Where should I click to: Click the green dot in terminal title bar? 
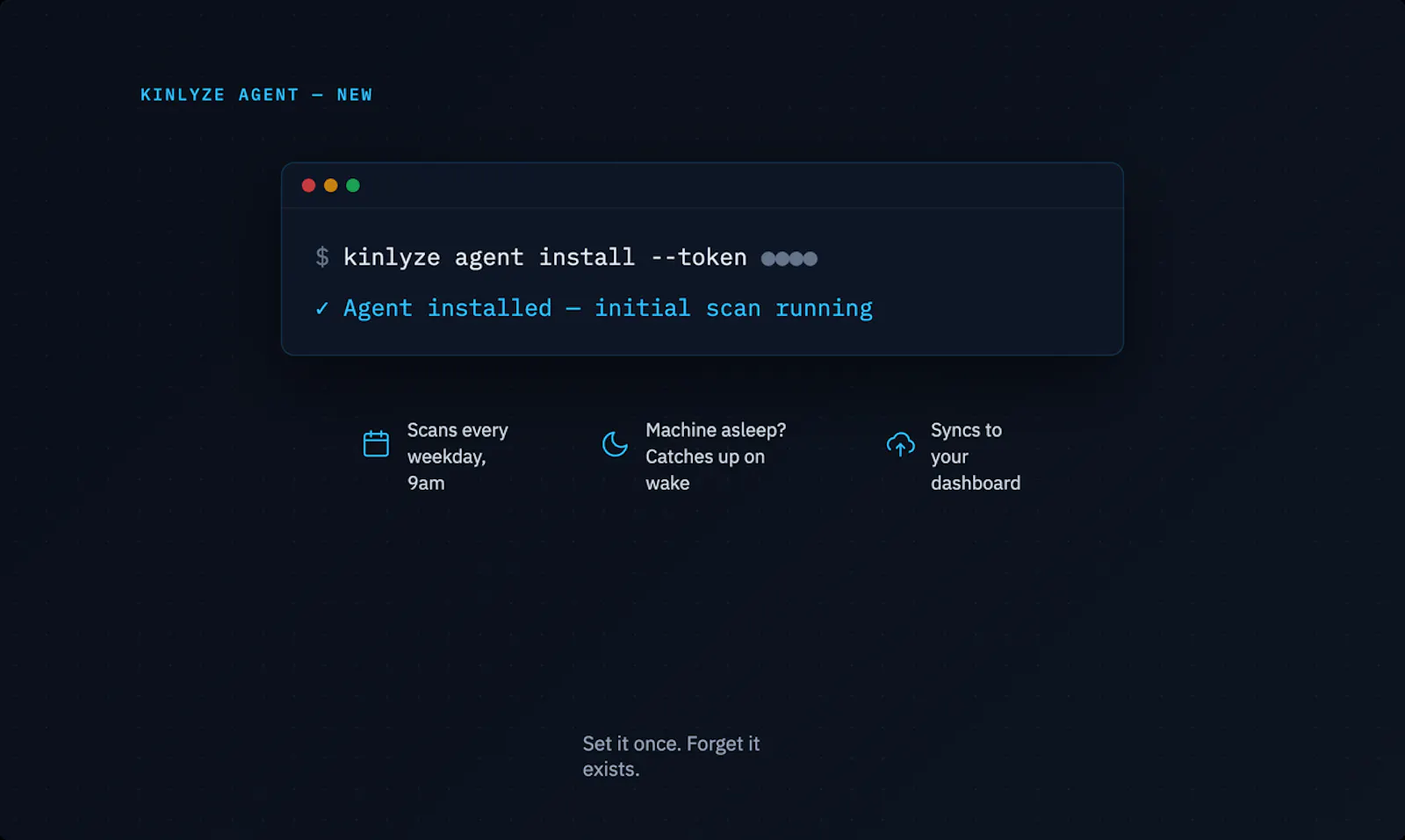tap(353, 185)
